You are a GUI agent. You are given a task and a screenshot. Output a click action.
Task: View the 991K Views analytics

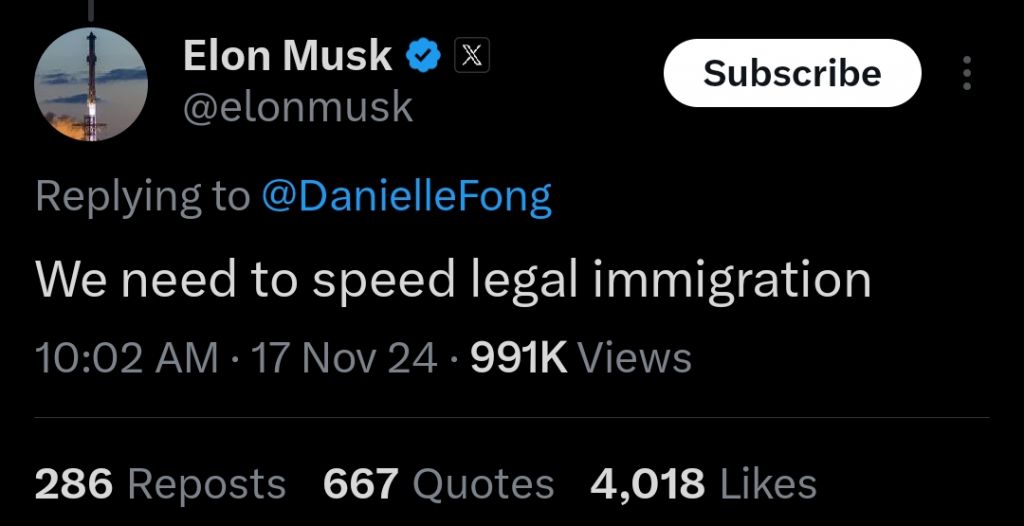point(580,358)
